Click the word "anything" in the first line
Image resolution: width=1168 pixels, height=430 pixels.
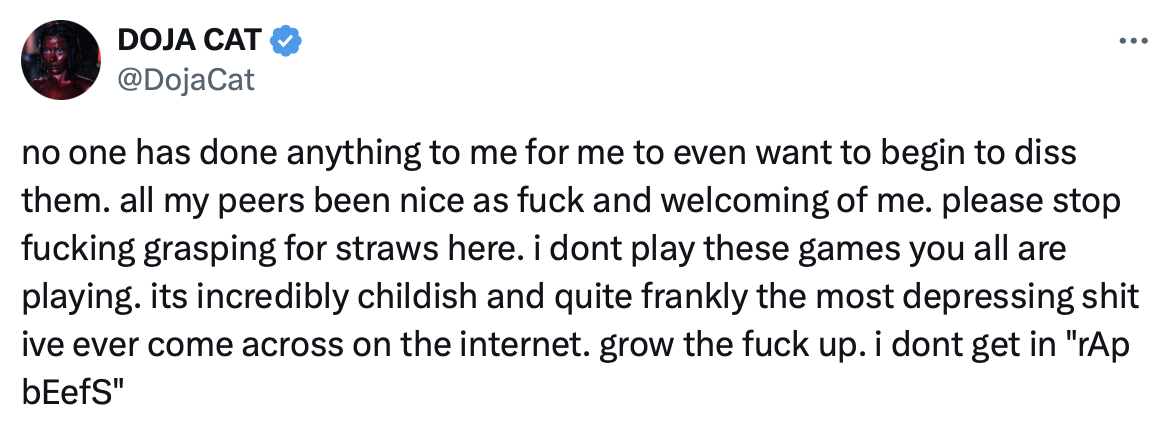point(351,154)
